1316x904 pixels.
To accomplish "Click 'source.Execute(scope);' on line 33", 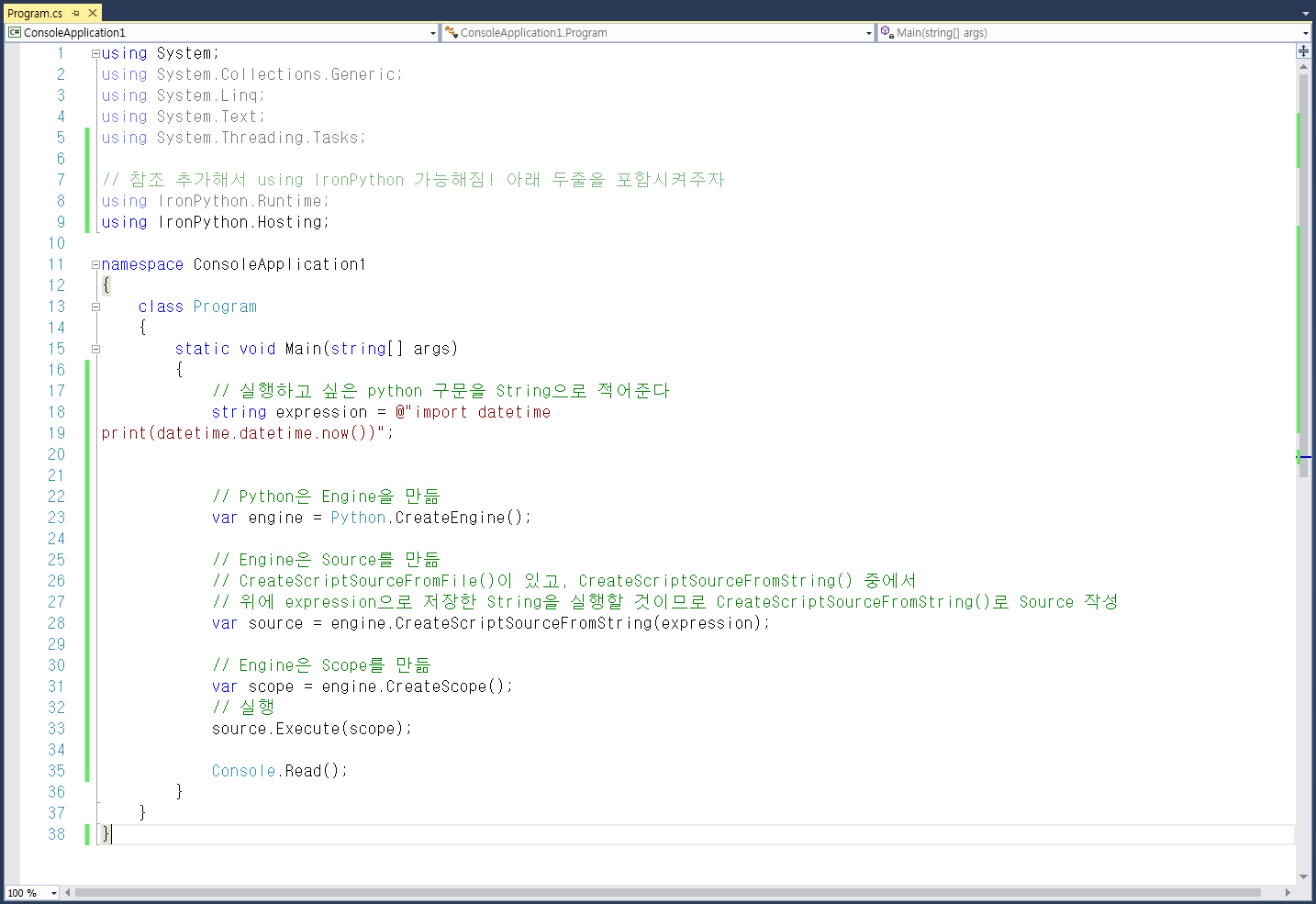I will click(x=312, y=729).
